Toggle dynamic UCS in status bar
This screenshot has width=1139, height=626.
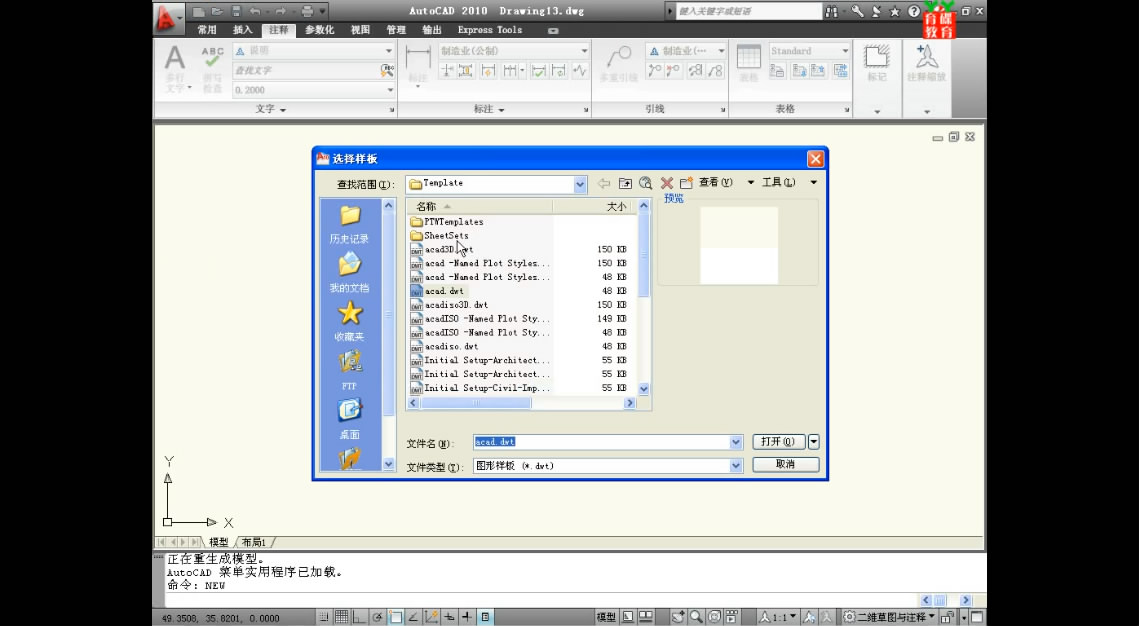pyautogui.click(x=431, y=617)
